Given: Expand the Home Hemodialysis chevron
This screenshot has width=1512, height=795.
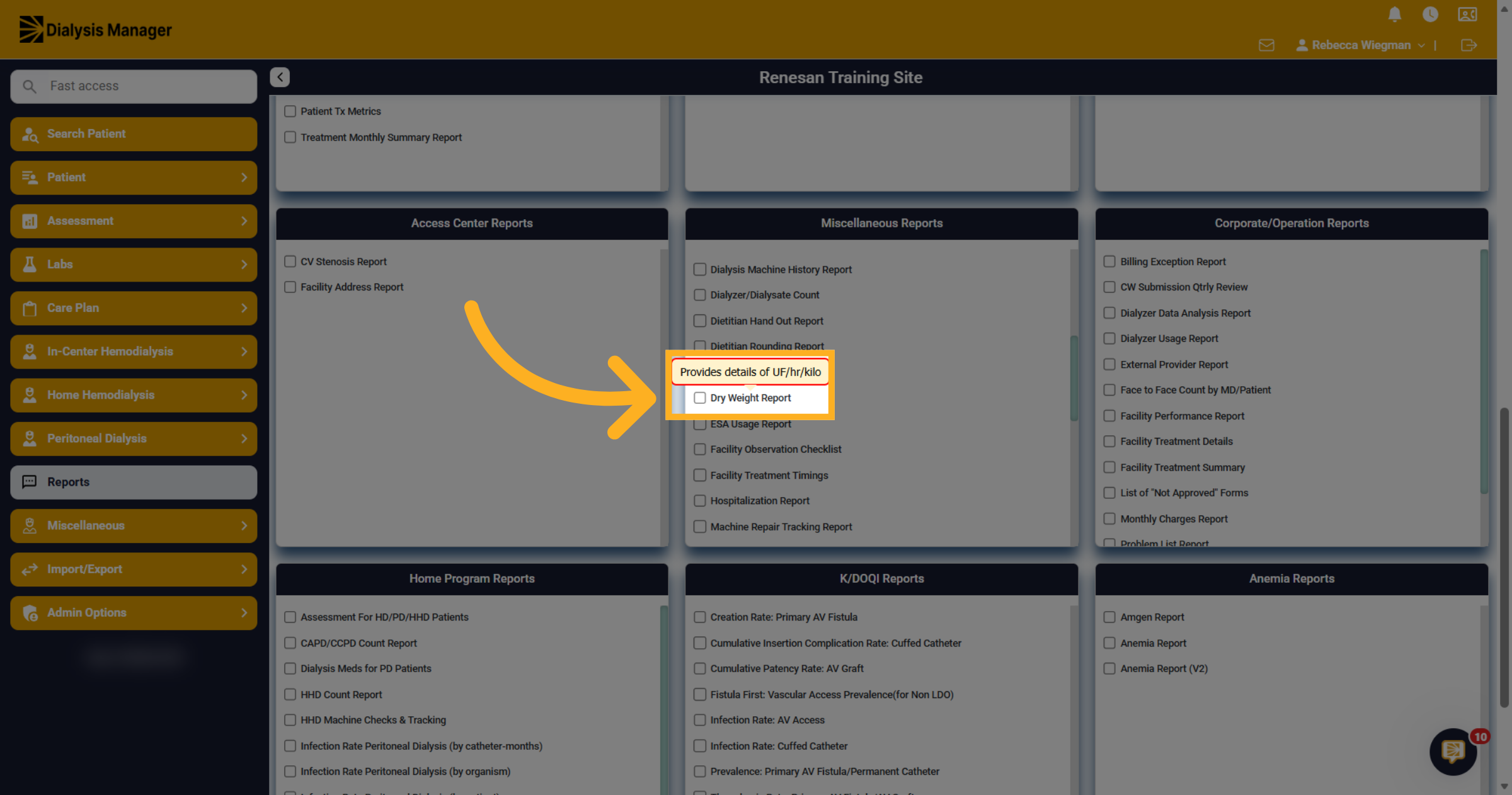Looking at the screenshot, I should tap(244, 395).
